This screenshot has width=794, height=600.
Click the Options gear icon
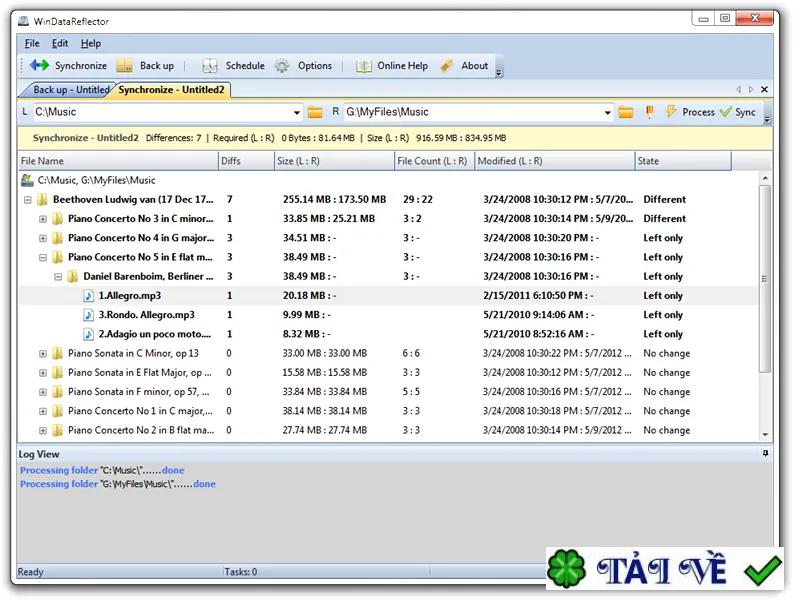click(x=282, y=66)
